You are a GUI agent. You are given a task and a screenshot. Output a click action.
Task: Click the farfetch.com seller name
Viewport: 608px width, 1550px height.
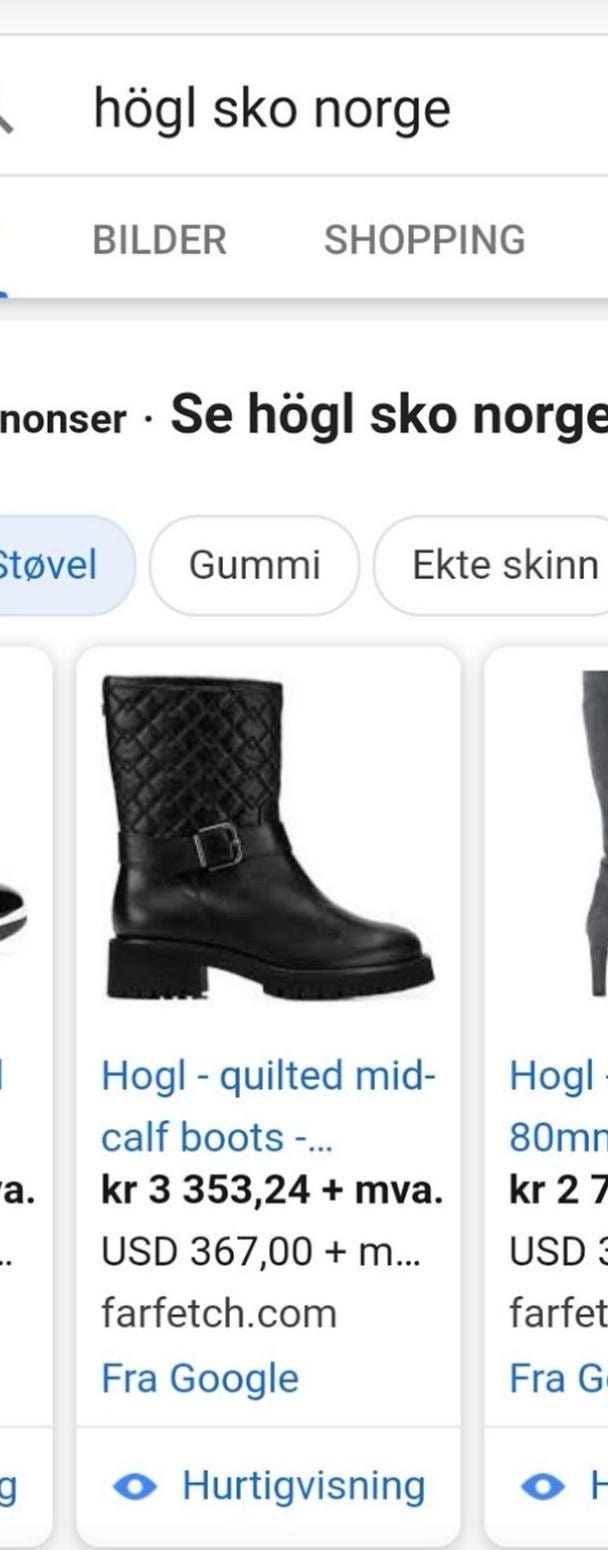click(x=218, y=1314)
